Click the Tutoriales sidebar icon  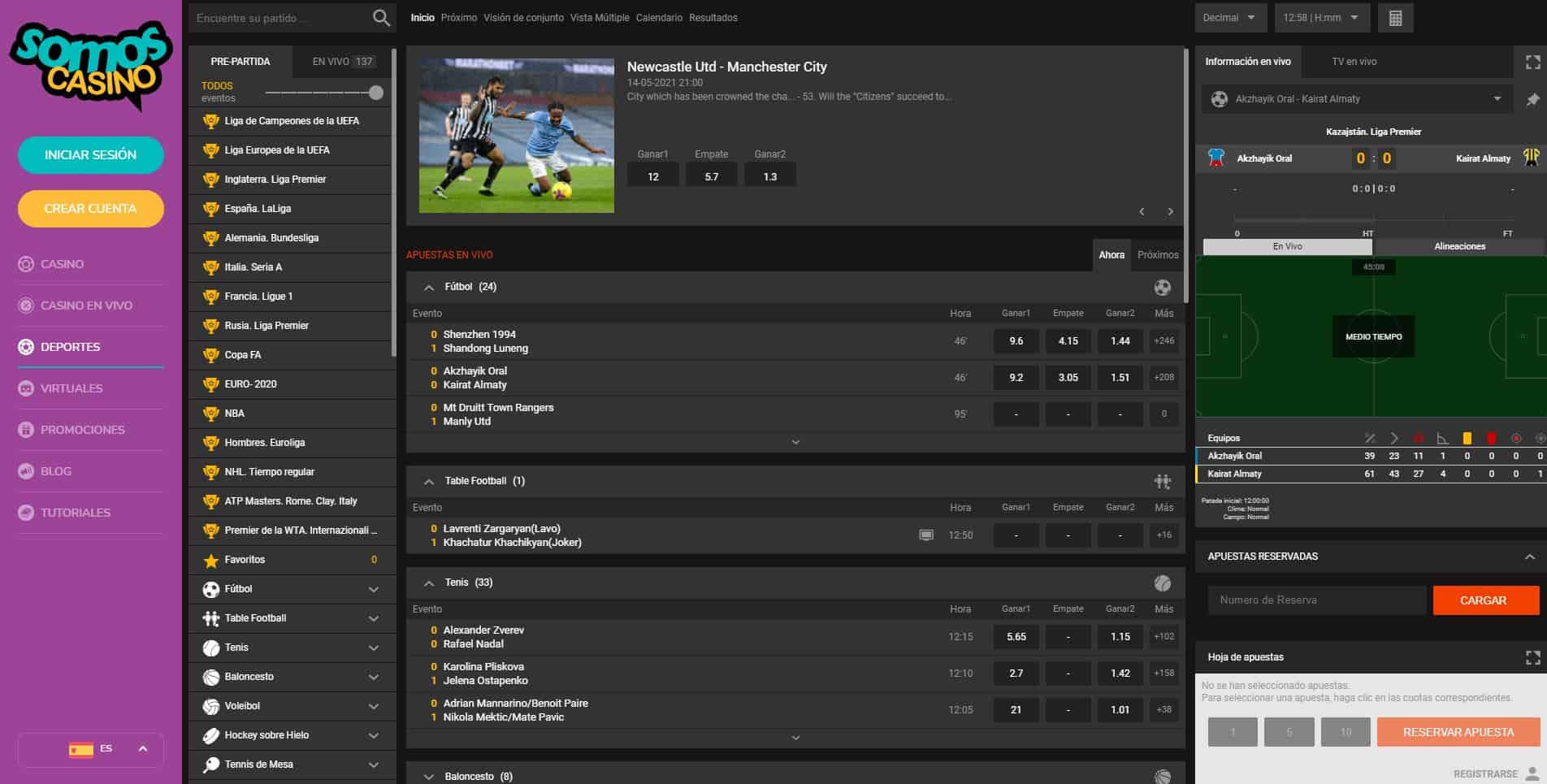point(26,513)
